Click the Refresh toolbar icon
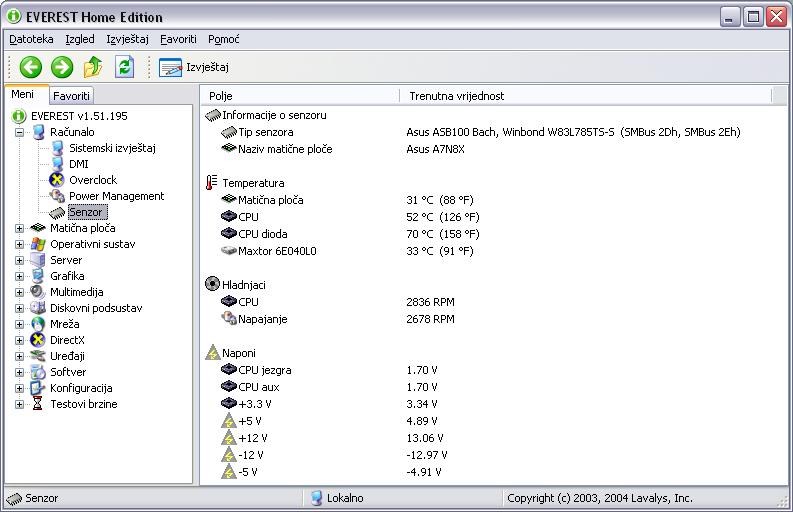The image size is (793, 512). tap(124, 67)
